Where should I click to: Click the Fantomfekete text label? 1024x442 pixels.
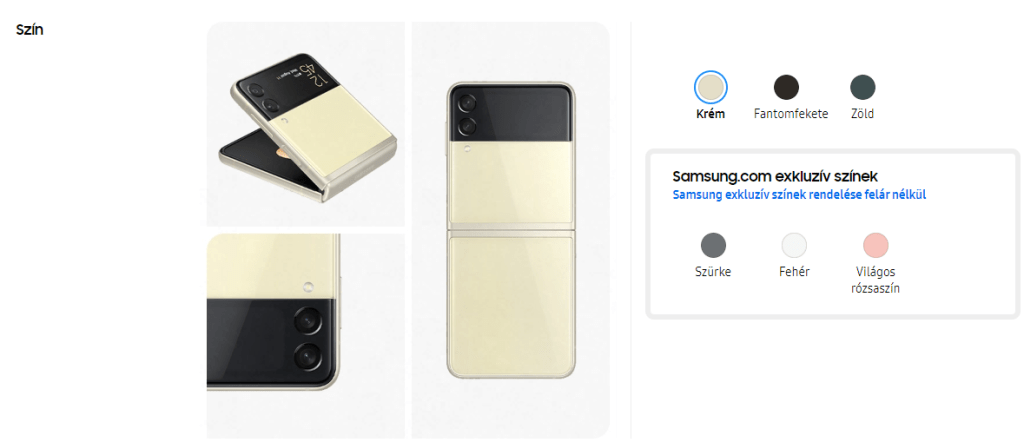click(791, 114)
